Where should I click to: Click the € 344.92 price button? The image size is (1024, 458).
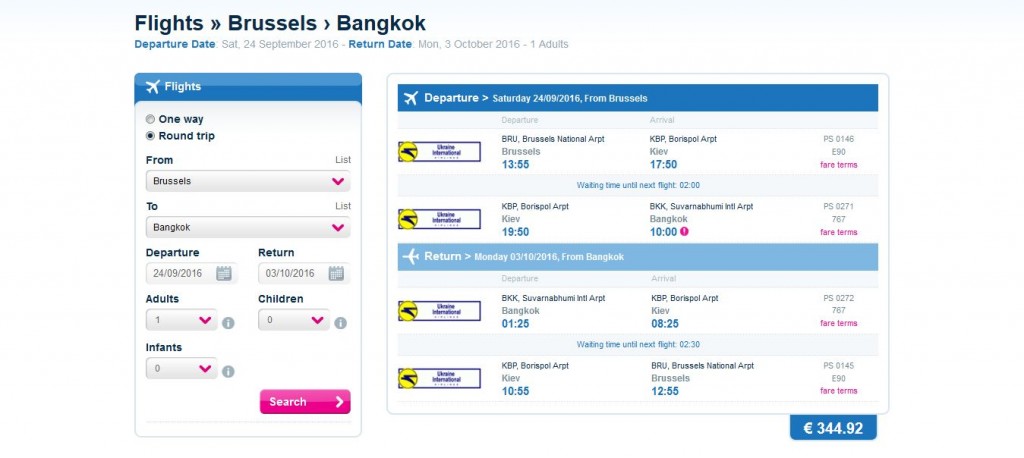coord(832,428)
